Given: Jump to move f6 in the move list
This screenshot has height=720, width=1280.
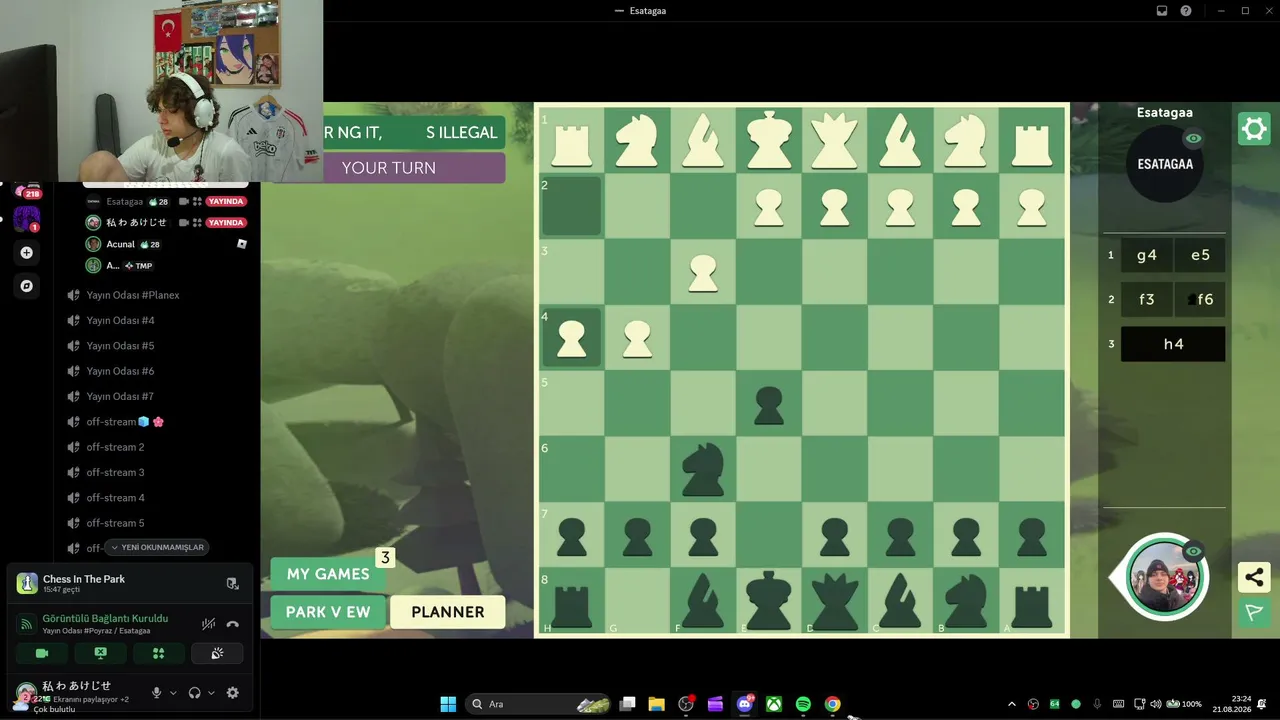Looking at the screenshot, I should [1200, 299].
